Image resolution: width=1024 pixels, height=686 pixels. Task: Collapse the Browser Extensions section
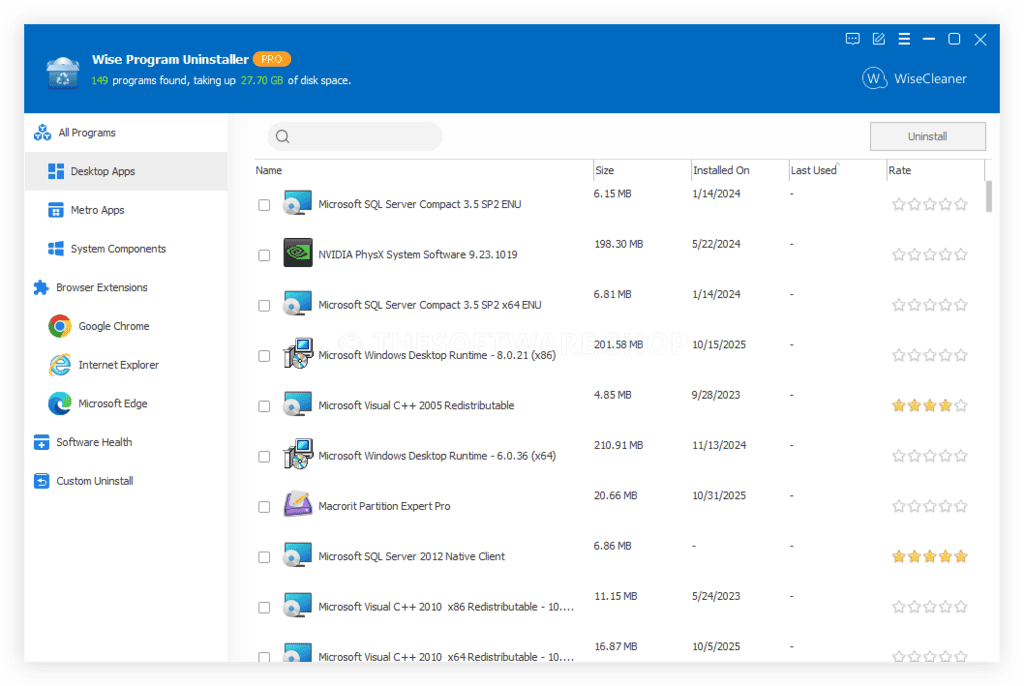coord(42,287)
